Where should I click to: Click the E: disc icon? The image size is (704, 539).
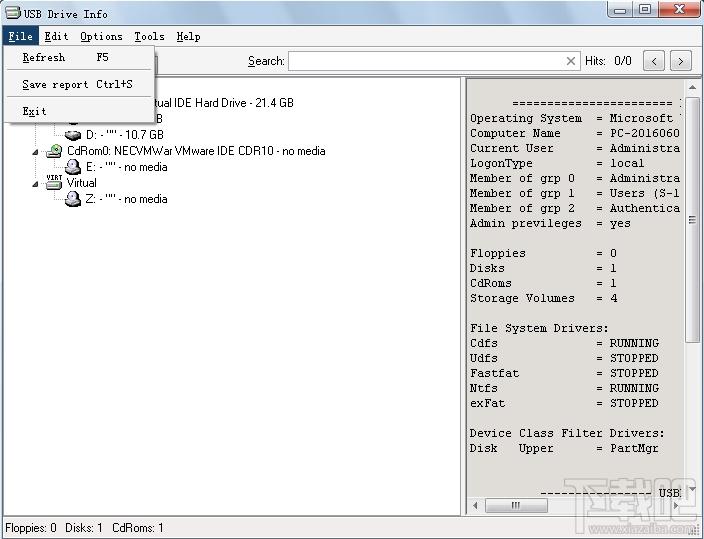(x=73, y=167)
